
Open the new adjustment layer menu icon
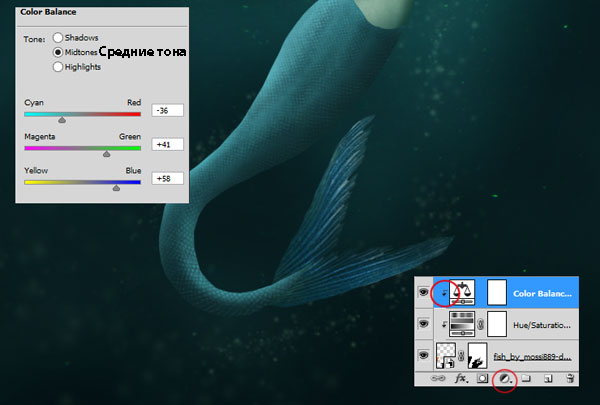click(x=505, y=379)
